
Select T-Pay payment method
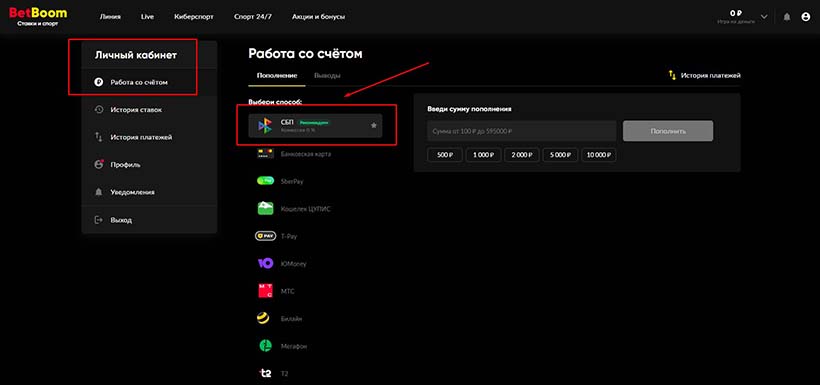point(315,236)
